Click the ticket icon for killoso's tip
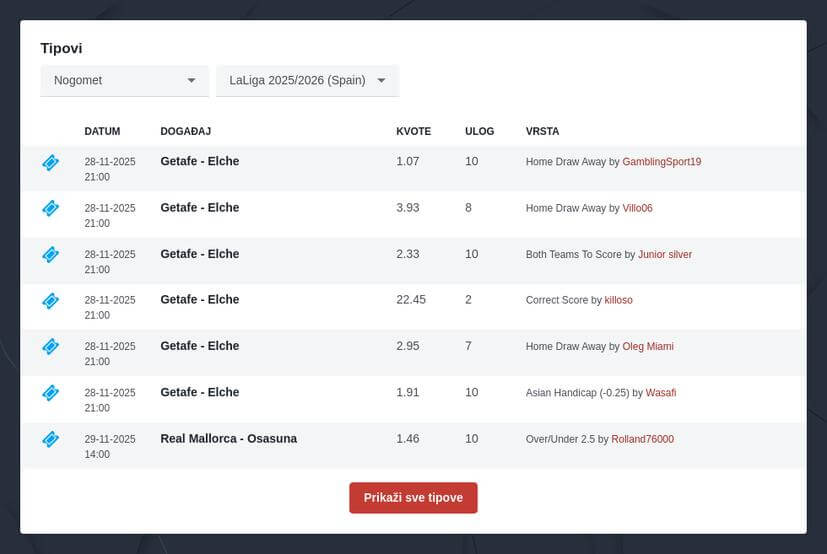The height and width of the screenshot is (554, 827). tap(50, 300)
